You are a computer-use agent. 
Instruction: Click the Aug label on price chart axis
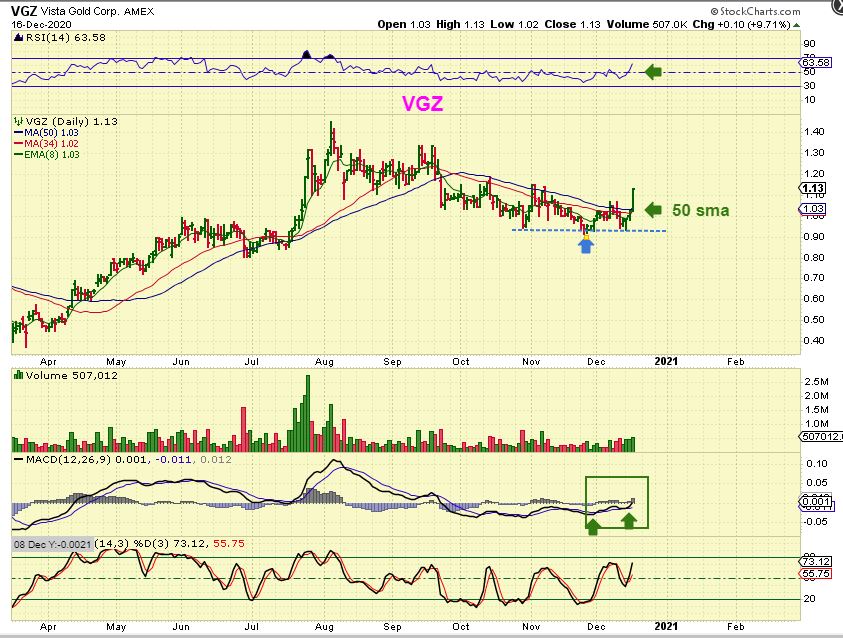pos(324,362)
